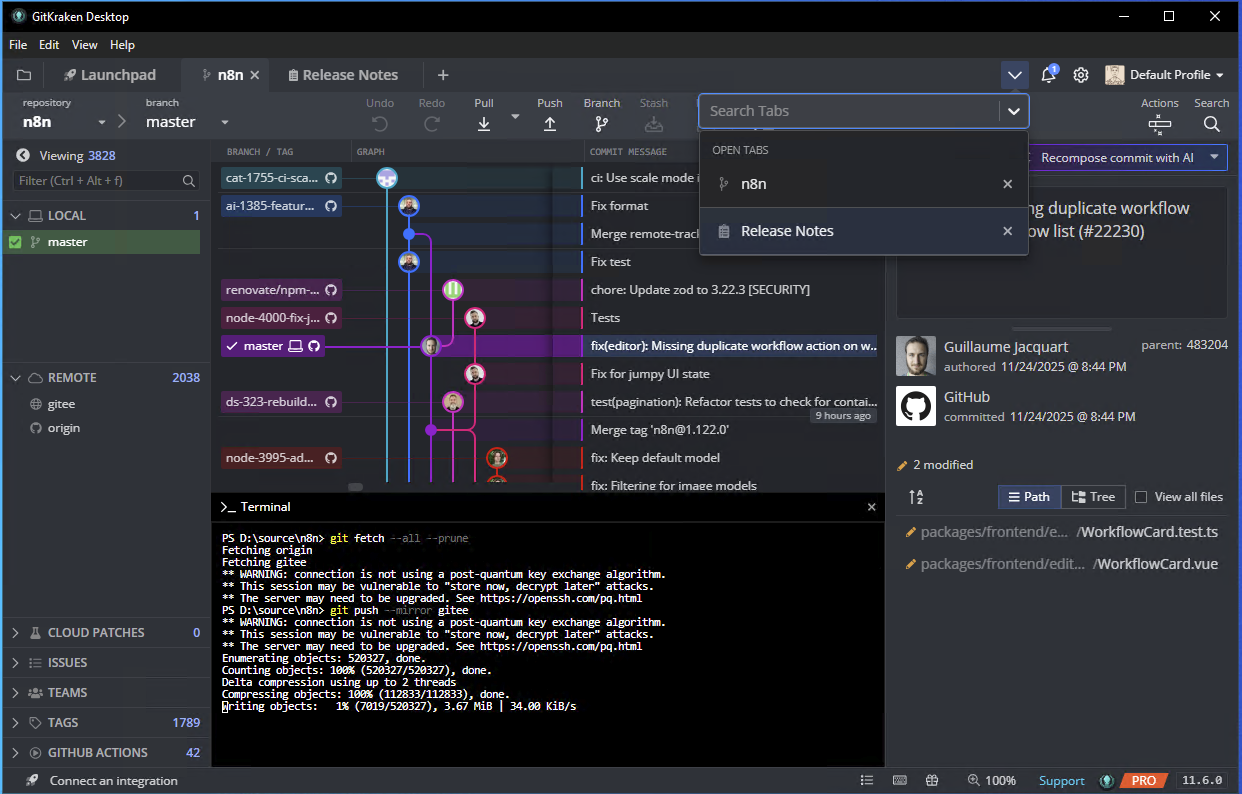Create a branch with Branch icon

pos(602,124)
